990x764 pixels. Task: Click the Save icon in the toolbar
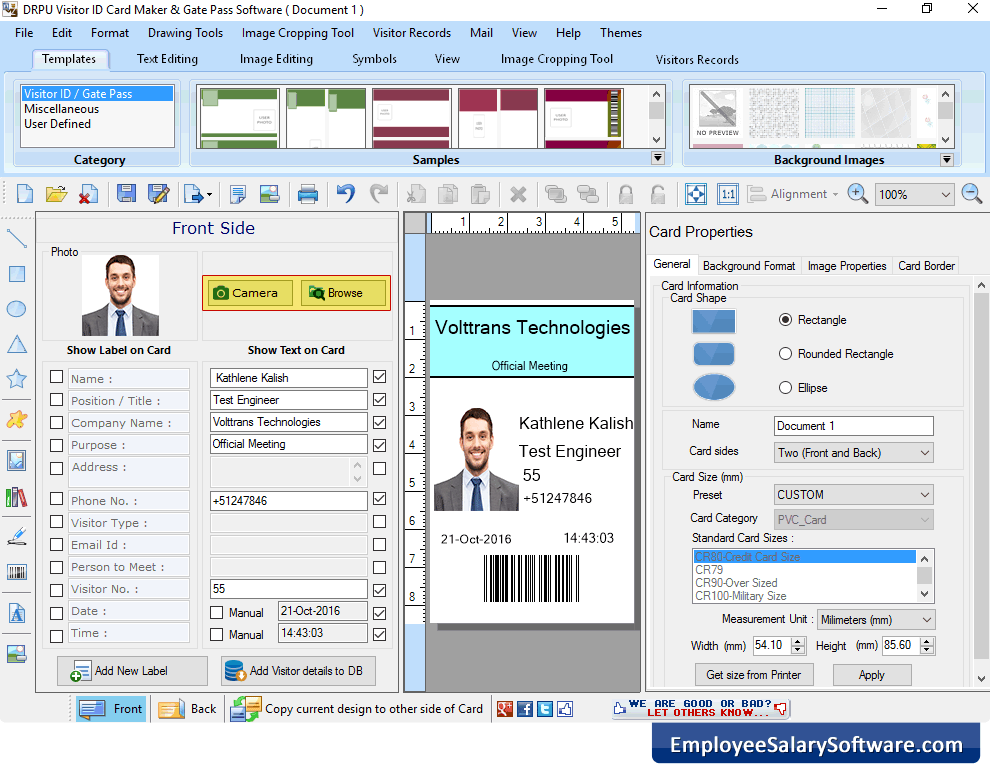pyautogui.click(x=126, y=194)
